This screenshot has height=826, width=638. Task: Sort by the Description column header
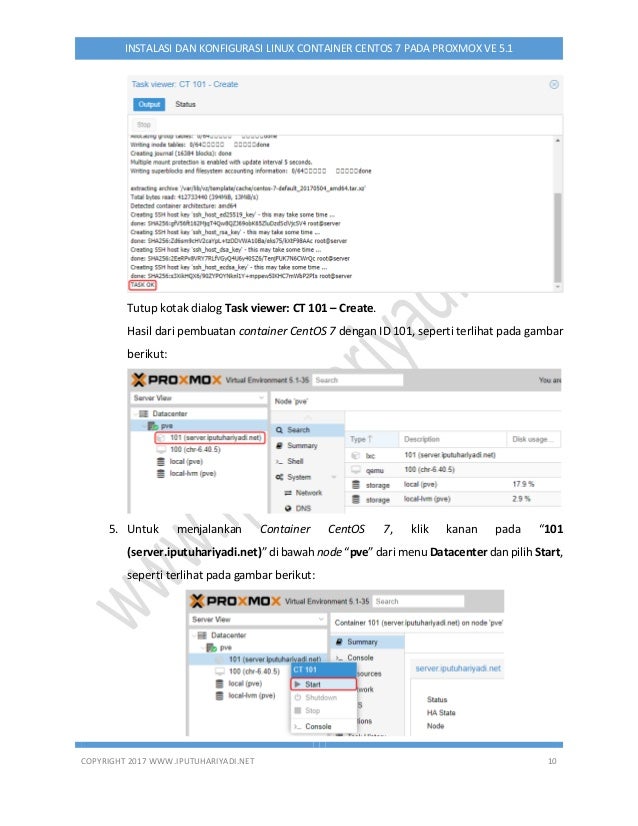tap(453, 439)
